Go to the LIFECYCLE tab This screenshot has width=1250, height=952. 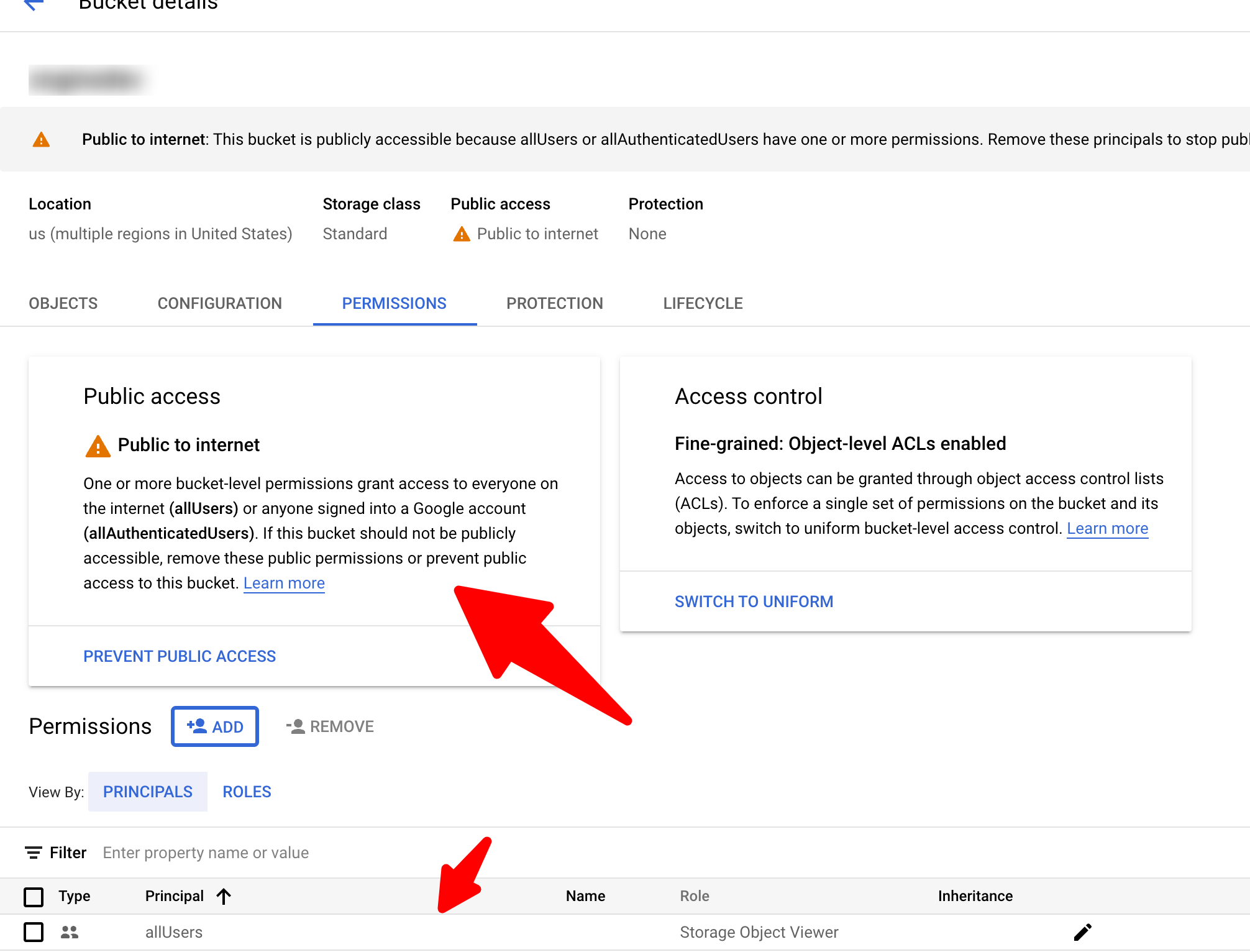703,303
